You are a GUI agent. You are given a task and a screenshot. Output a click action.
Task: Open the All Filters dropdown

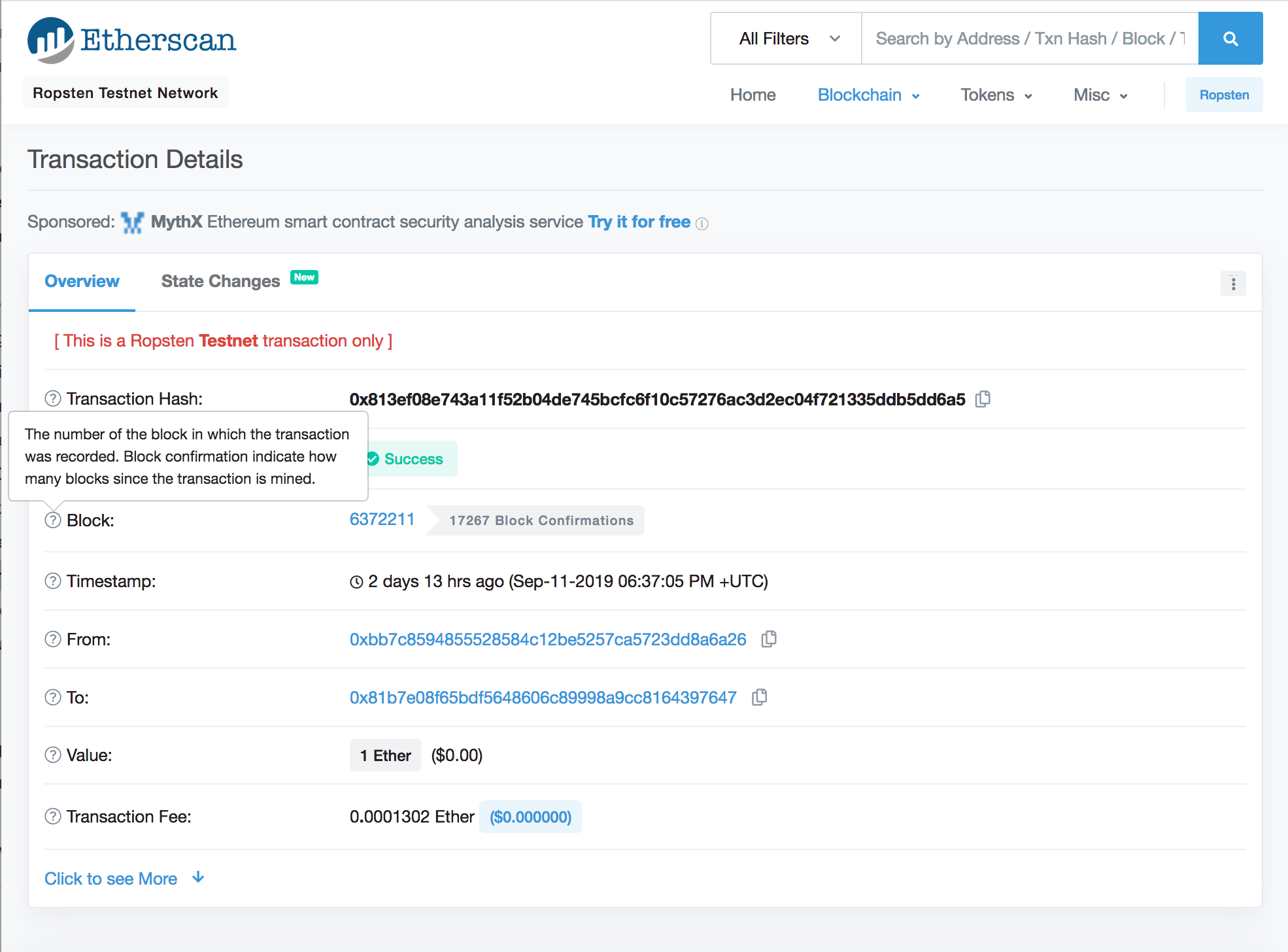coord(787,39)
